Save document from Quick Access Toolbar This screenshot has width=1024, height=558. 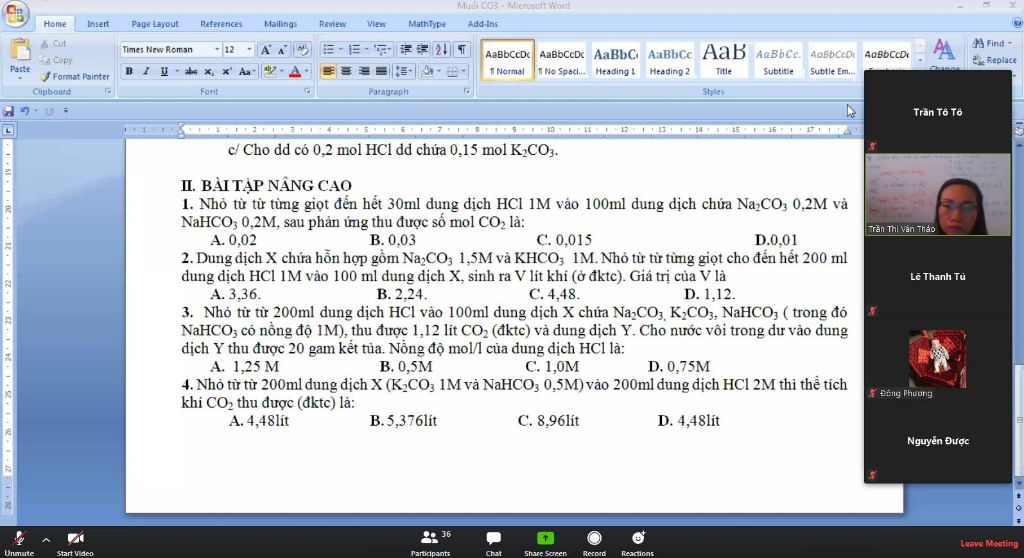click(x=8, y=111)
